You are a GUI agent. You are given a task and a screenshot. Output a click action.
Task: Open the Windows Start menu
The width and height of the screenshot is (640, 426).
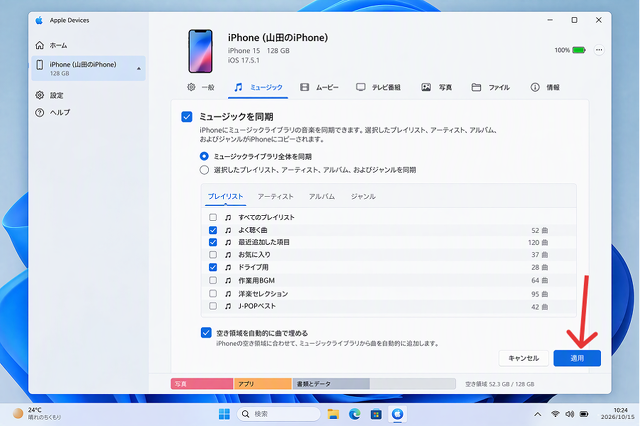tap(224, 414)
